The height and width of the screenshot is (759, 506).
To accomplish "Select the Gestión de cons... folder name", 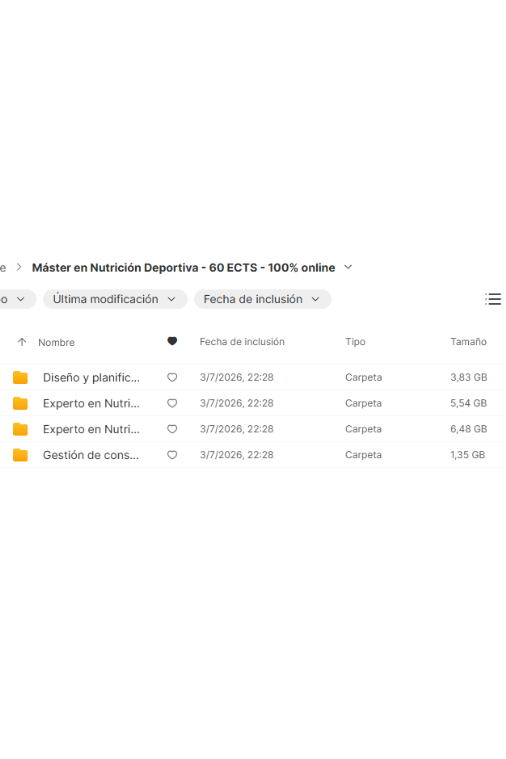I will pos(91,455).
